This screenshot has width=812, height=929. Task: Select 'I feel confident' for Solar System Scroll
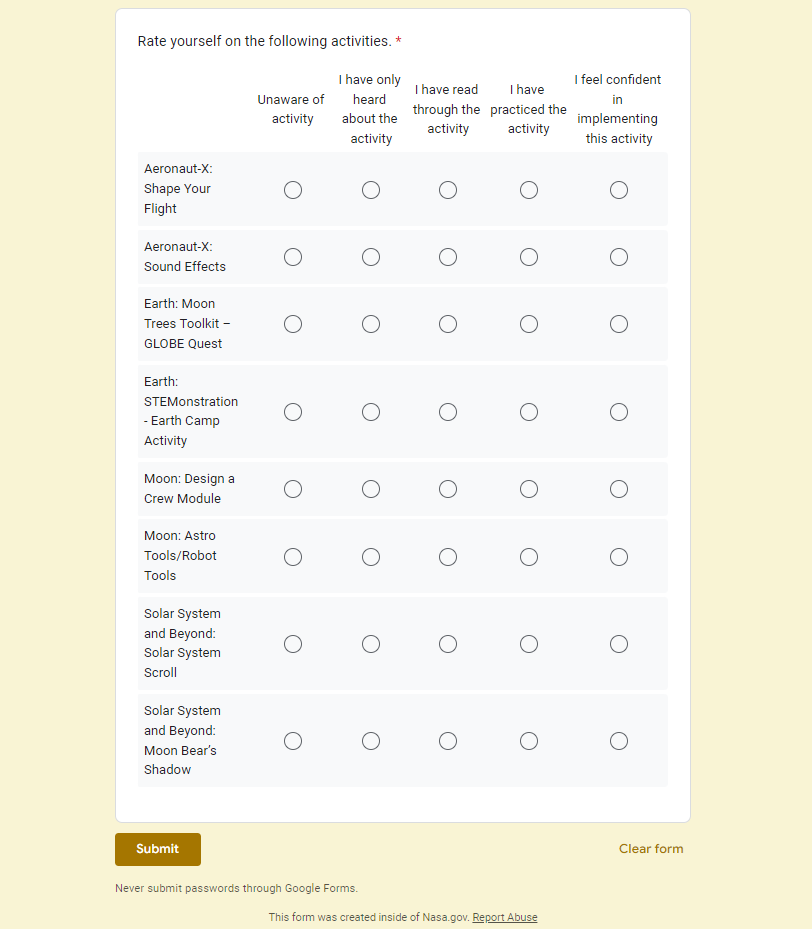tap(619, 644)
